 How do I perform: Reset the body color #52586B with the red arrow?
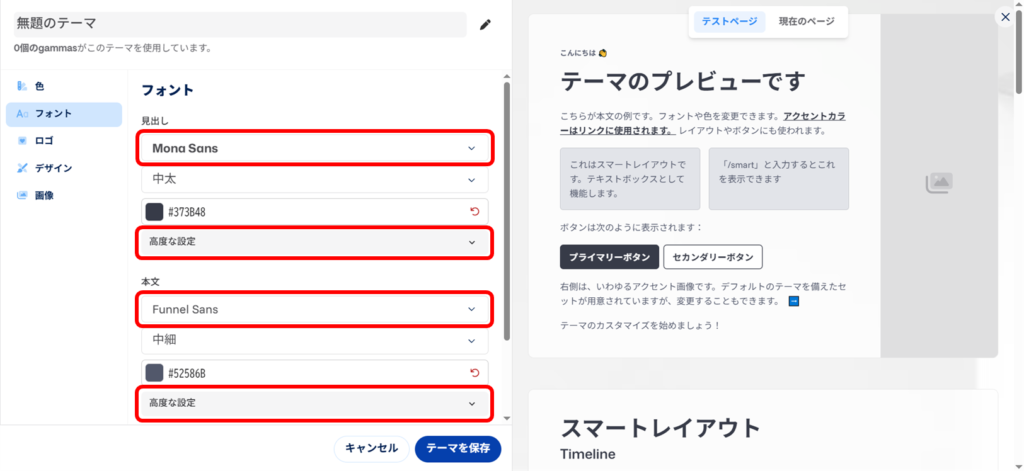[x=474, y=373]
